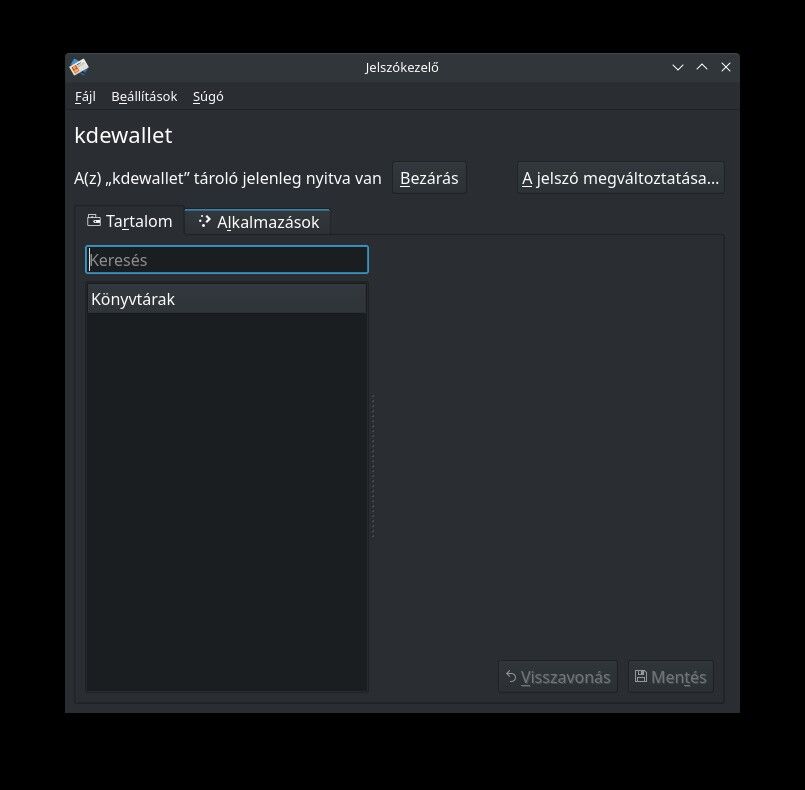Click the Bezárás button to close the wallet
Screen dimensions: 805x790
(x=429, y=178)
